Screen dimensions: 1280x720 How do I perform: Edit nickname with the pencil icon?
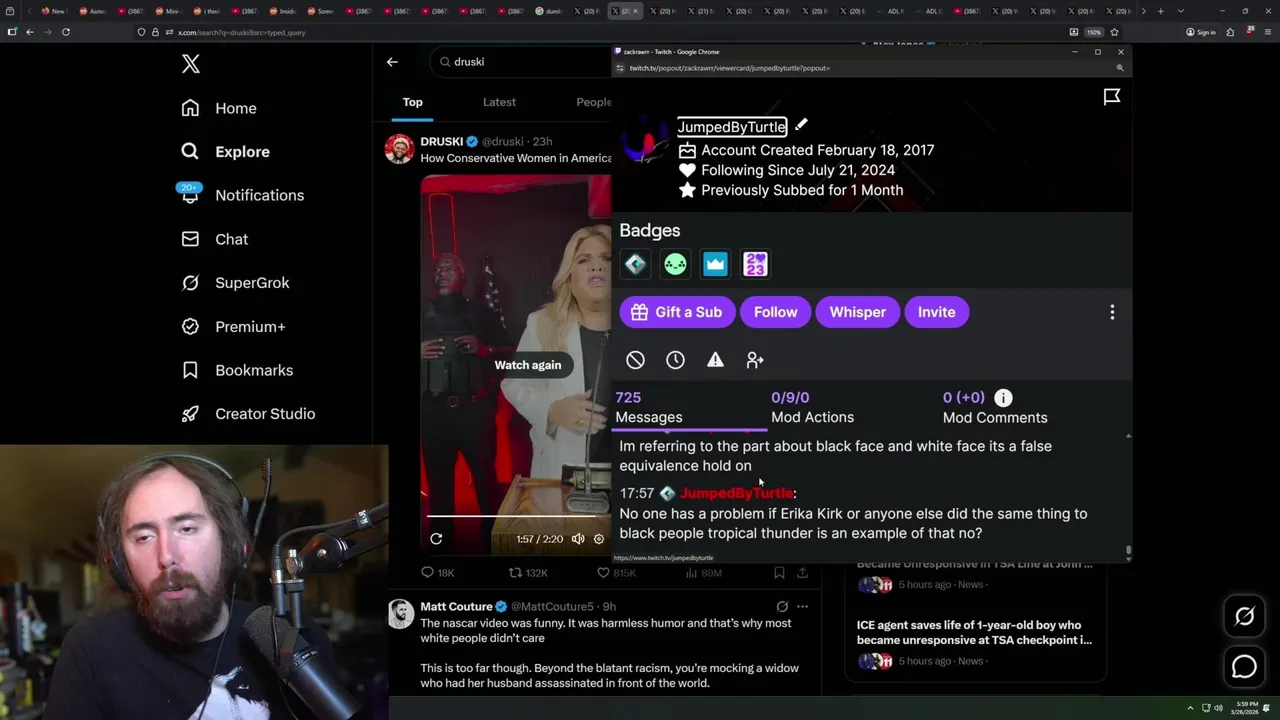pyautogui.click(x=801, y=125)
